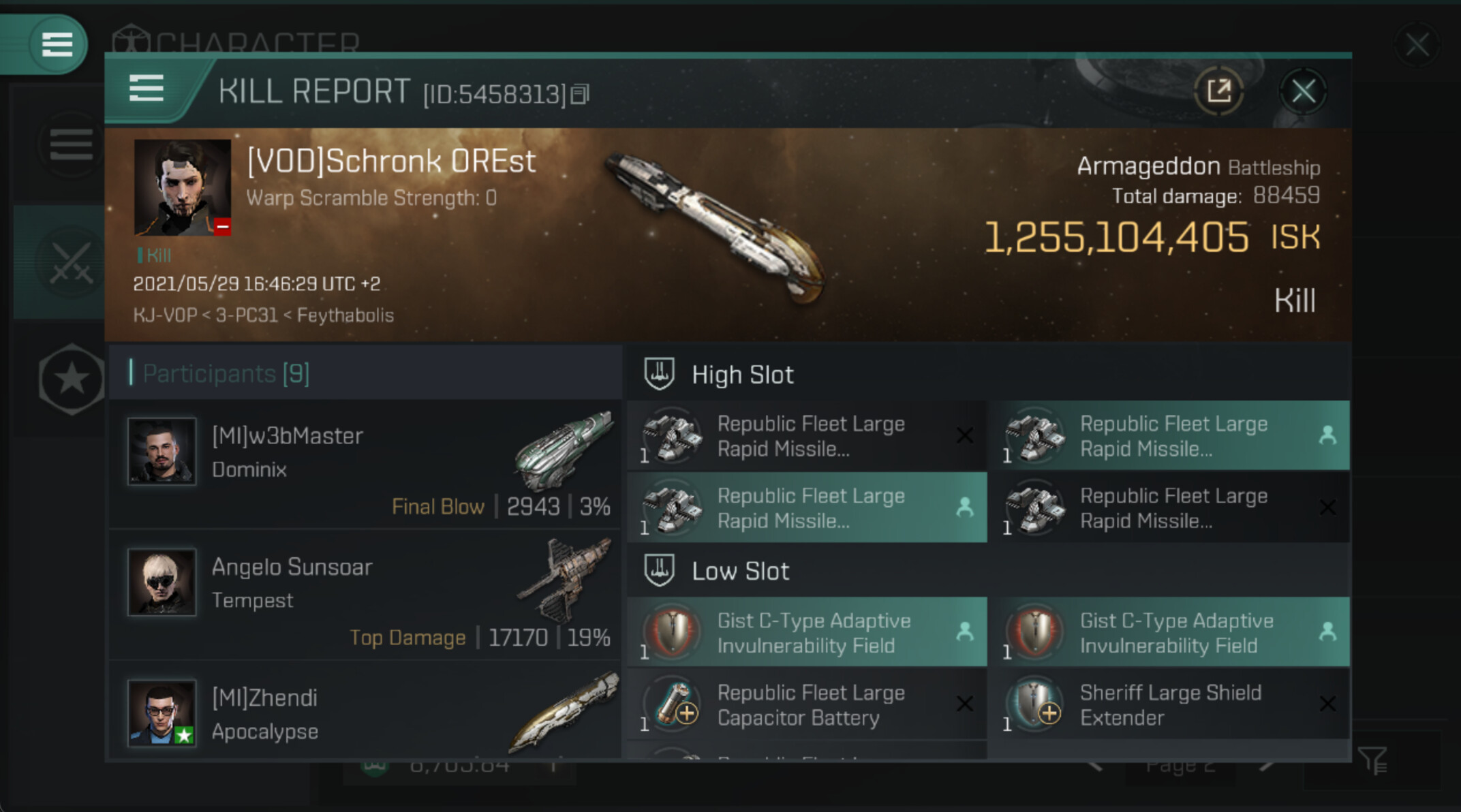
Task: Copy the kill report ID
Action: pos(580,94)
